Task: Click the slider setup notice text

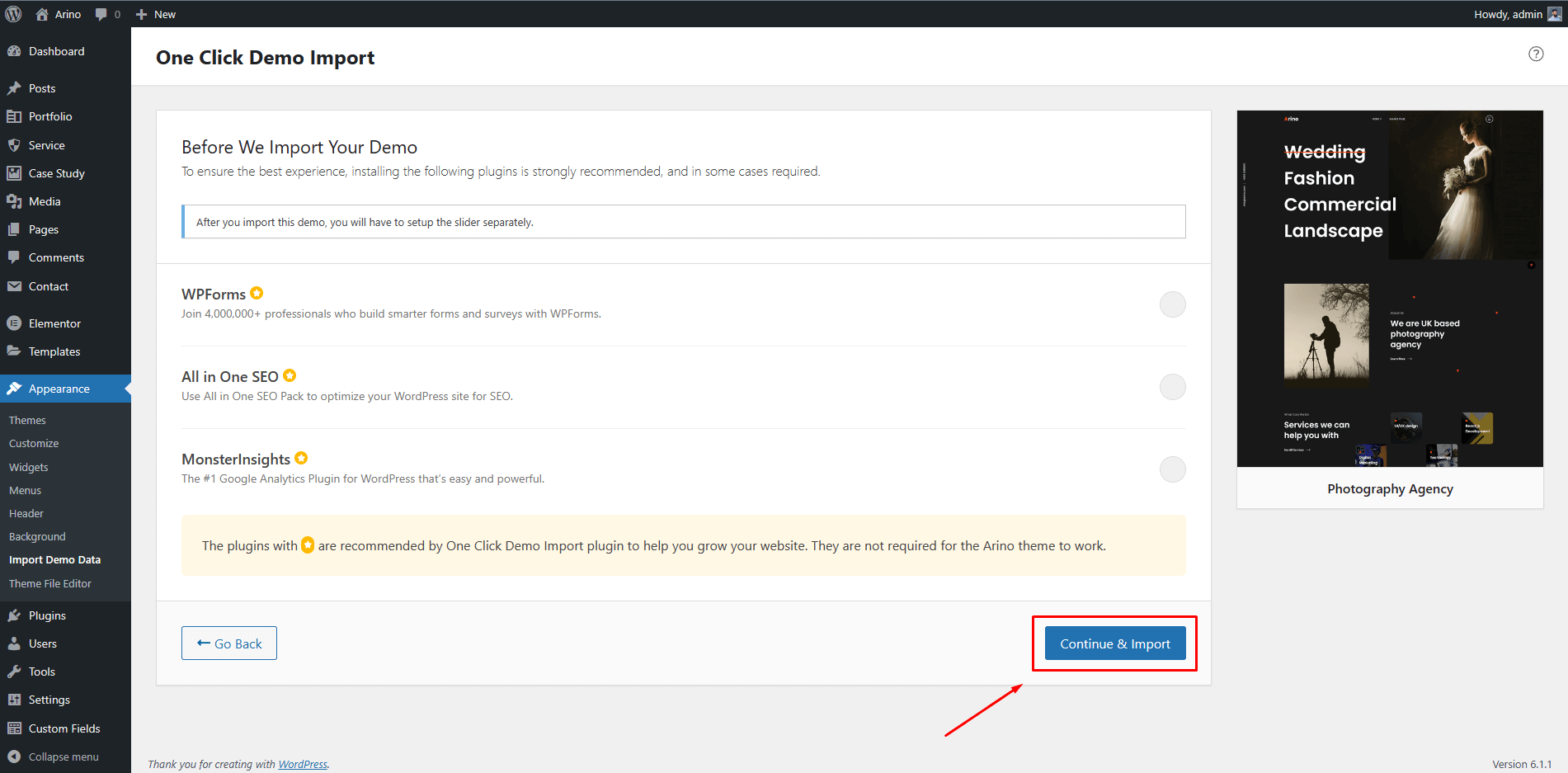Action: (x=365, y=222)
